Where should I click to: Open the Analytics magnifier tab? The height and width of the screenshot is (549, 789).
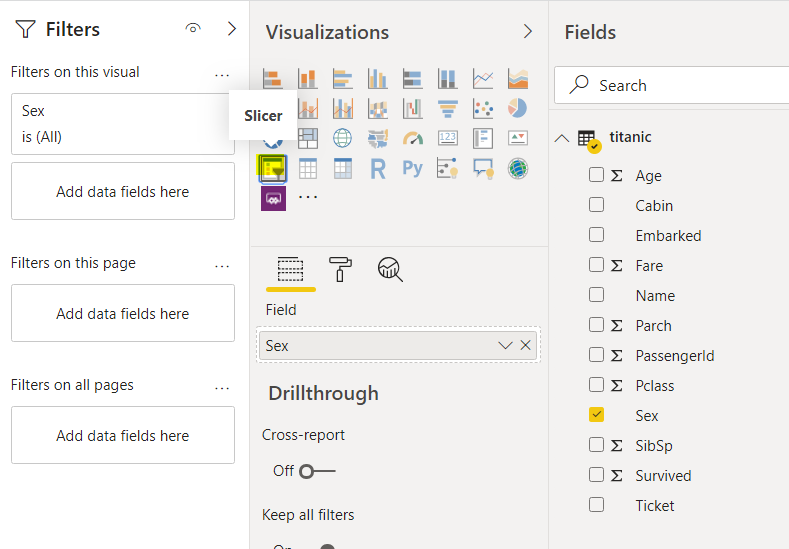click(x=390, y=268)
